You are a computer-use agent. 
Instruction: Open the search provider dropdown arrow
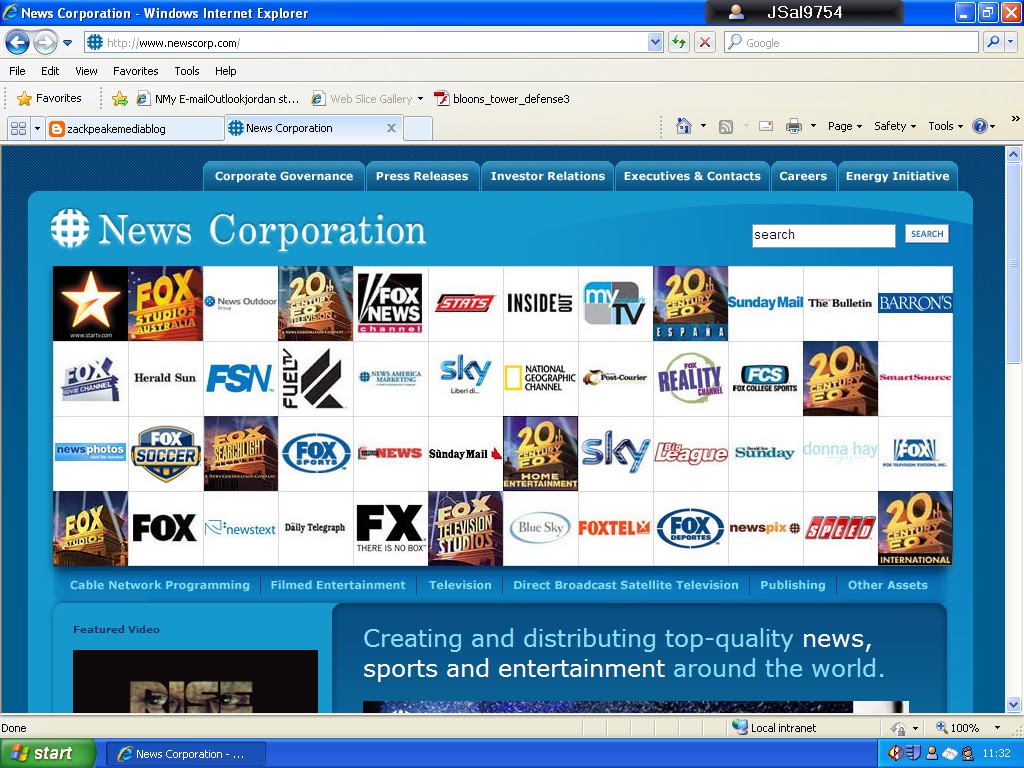(1010, 42)
